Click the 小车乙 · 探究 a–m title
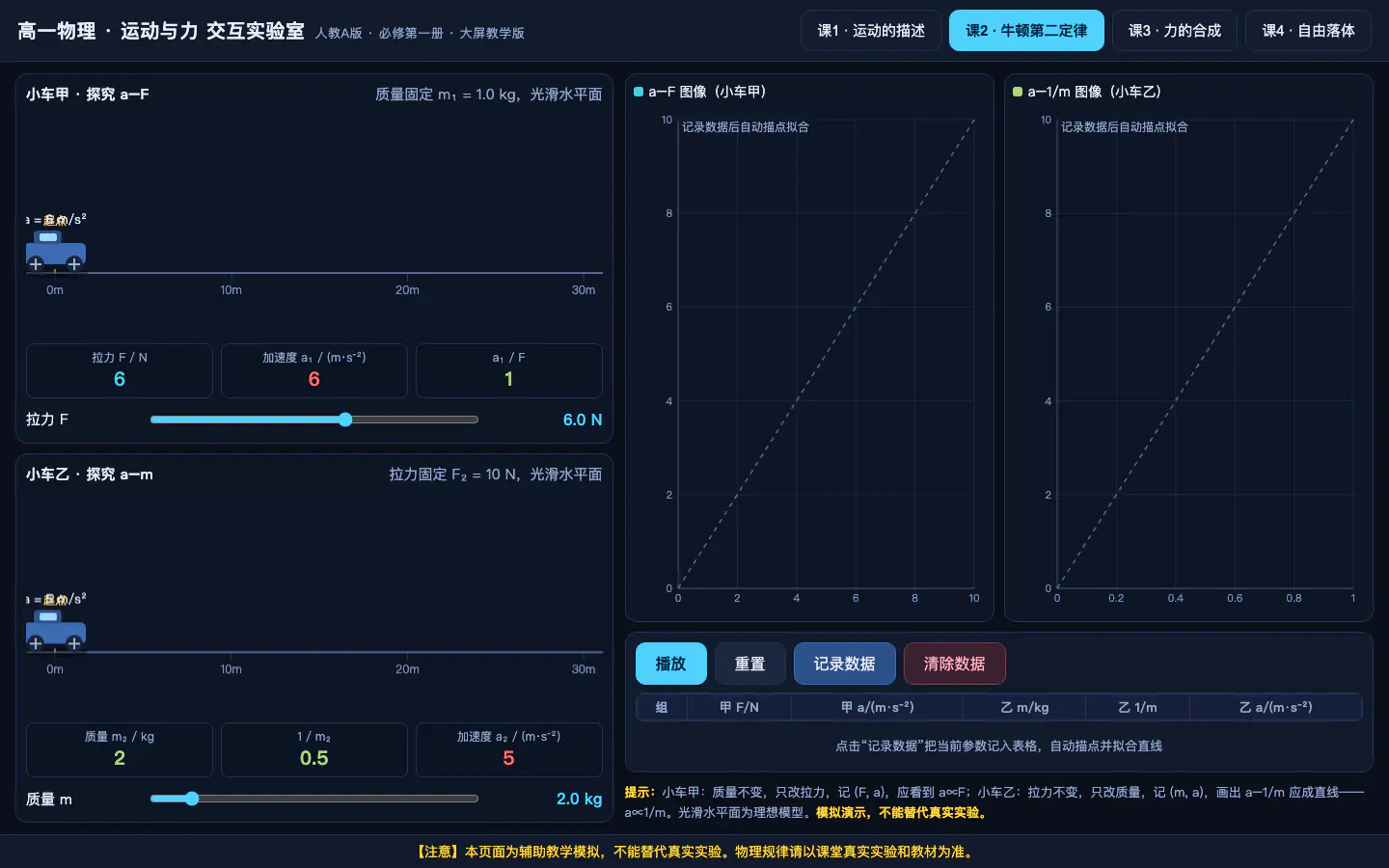This screenshot has width=1389, height=868. pos(89,475)
